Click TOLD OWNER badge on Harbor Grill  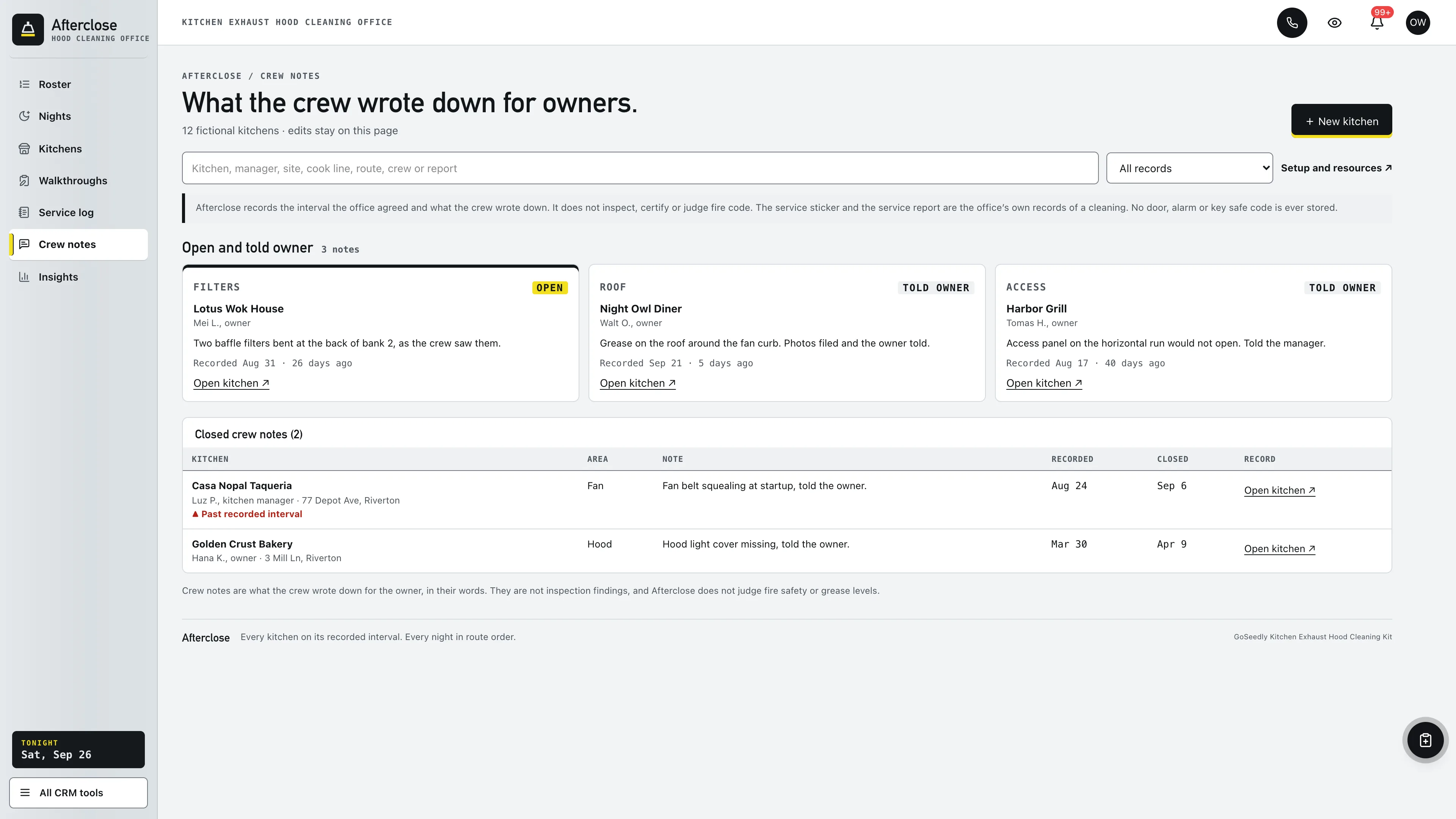pos(1342,288)
